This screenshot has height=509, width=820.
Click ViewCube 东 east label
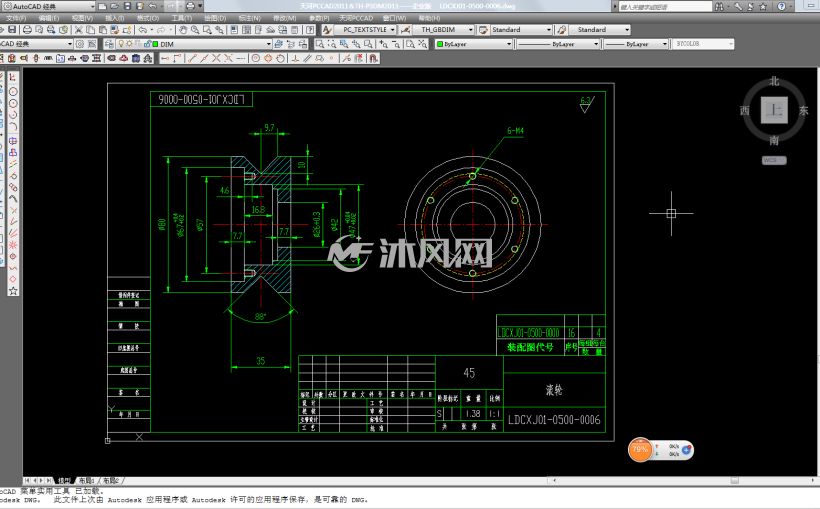(804, 110)
